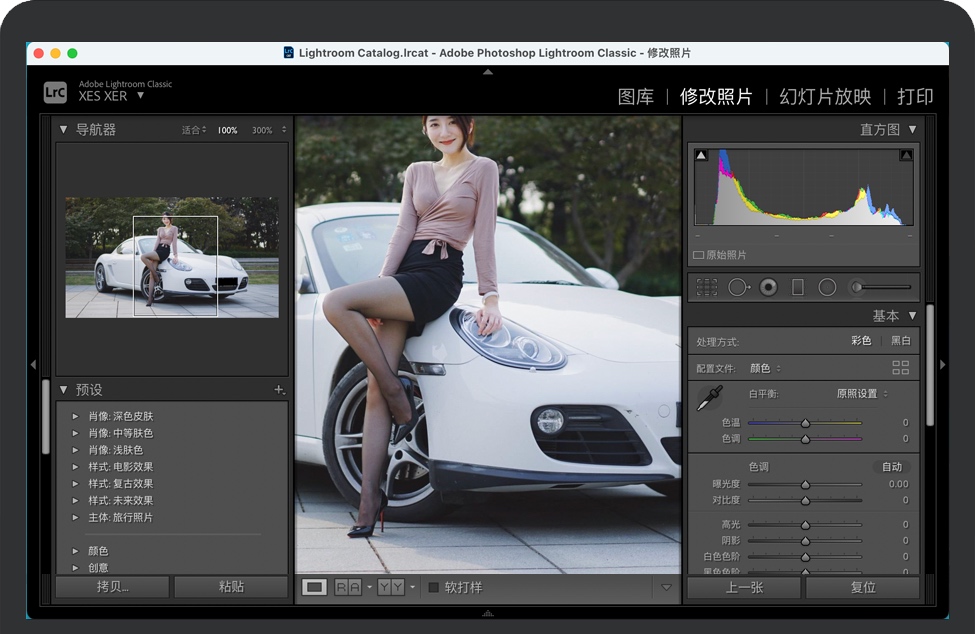
Task: Select the Graduated Filter tool
Action: [x=797, y=287]
